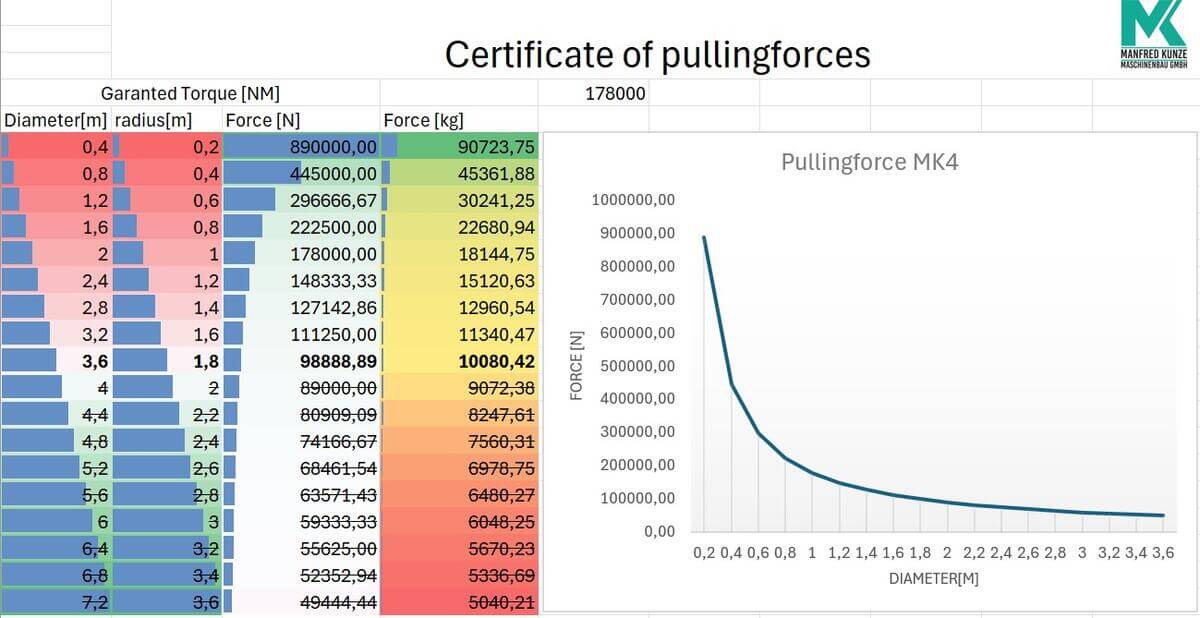Click the 18144,75 cell
This screenshot has width=1200, height=618.
pyautogui.click(x=459, y=254)
